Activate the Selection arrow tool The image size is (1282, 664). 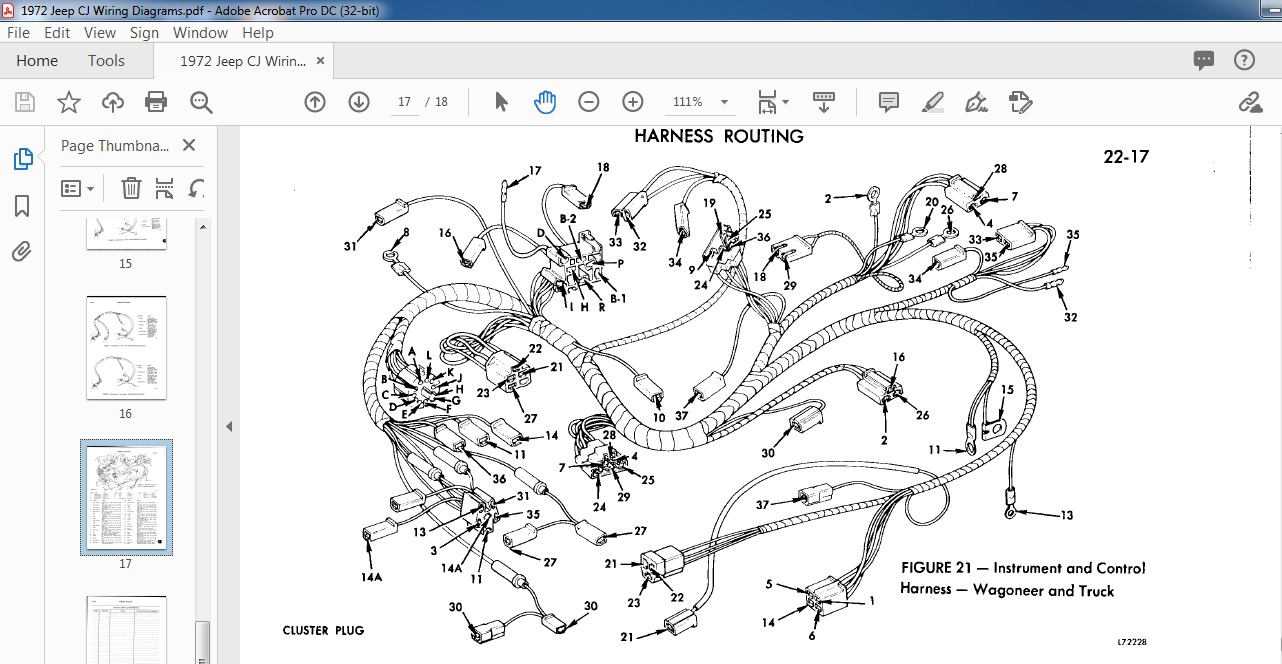coord(502,102)
